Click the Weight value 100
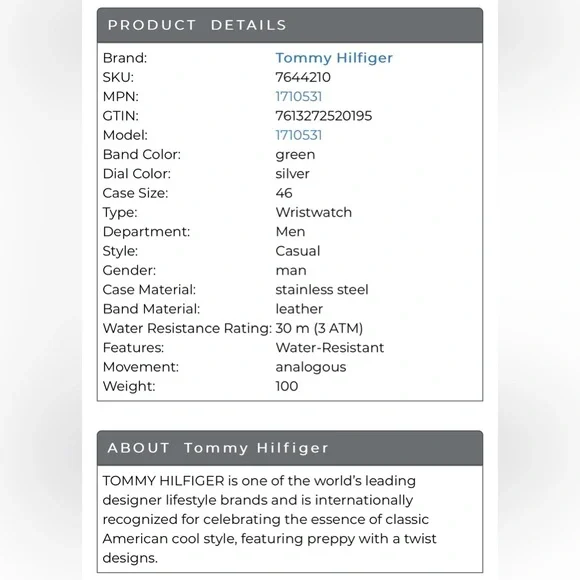Image resolution: width=580 pixels, height=580 pixels. (x=287, y=386)
